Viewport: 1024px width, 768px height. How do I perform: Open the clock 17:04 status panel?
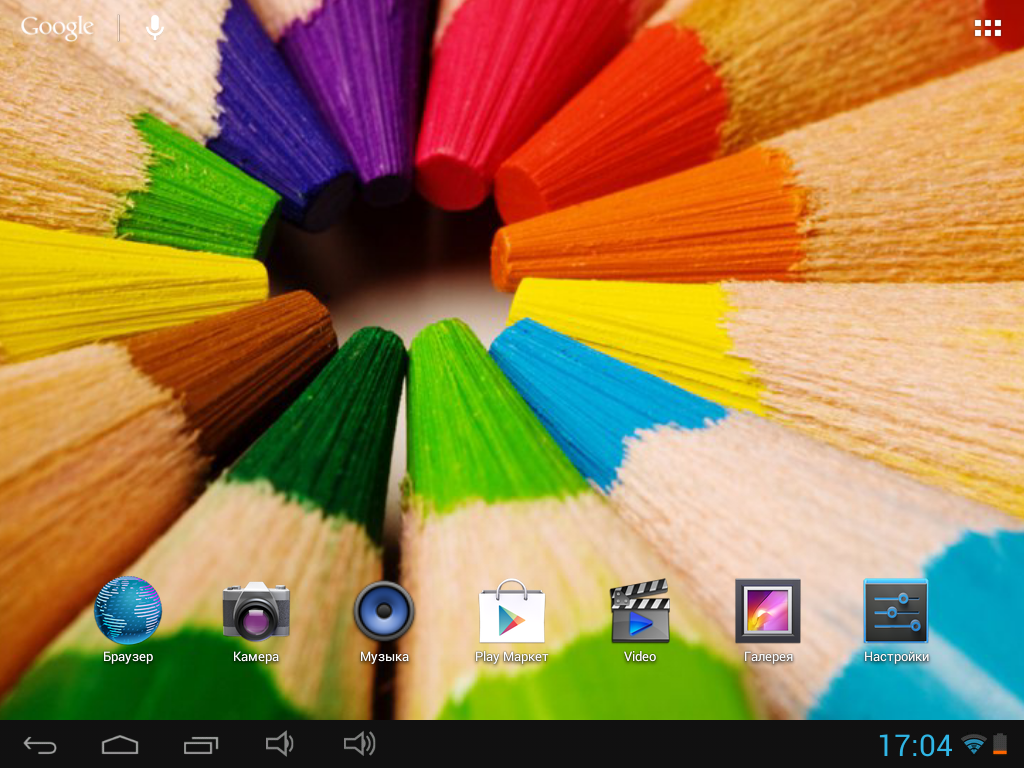(915, 745)
